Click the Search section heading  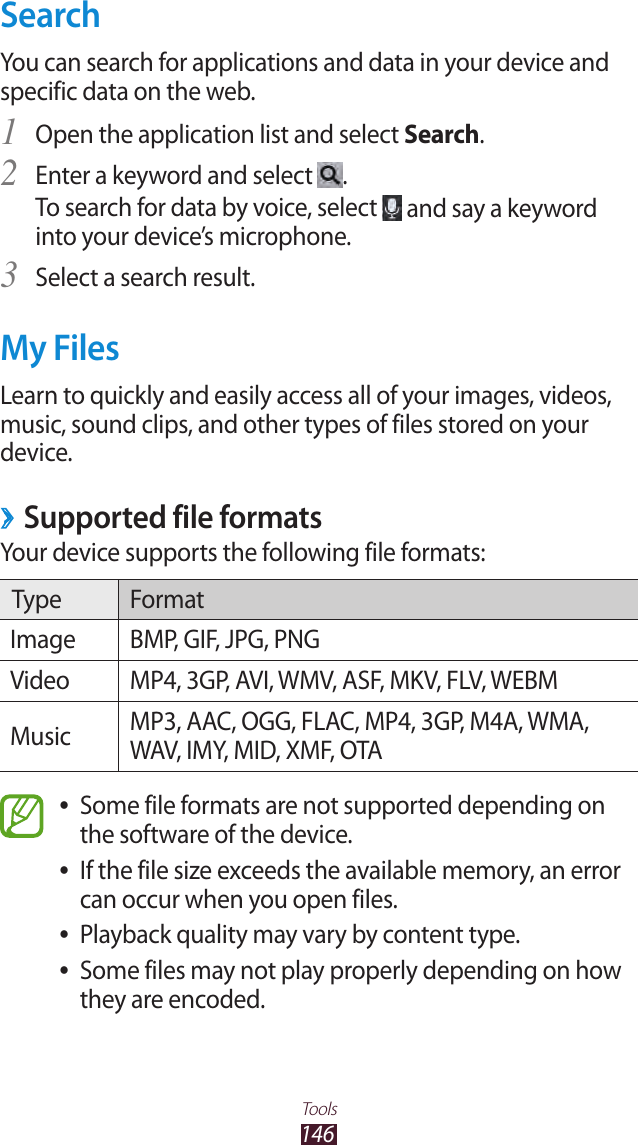tap(51, 17)
